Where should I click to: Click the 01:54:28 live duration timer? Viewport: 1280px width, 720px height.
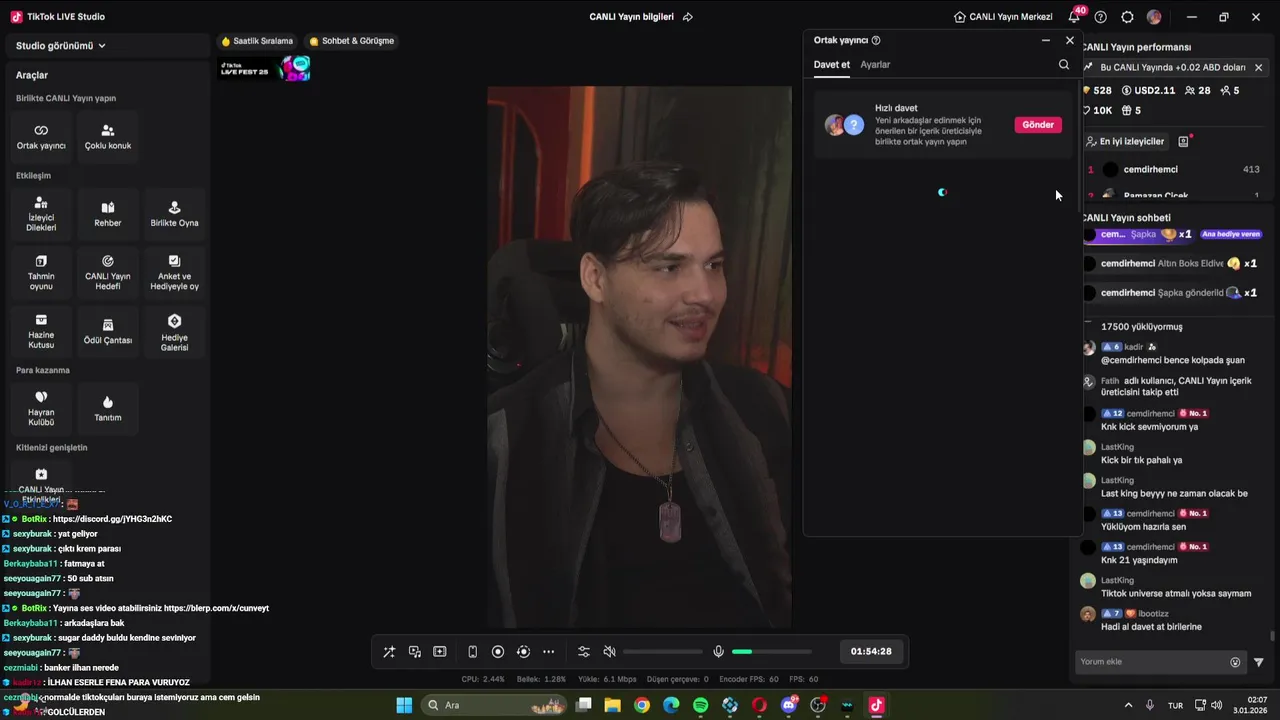pyautogui.click(x=871, y=651)
